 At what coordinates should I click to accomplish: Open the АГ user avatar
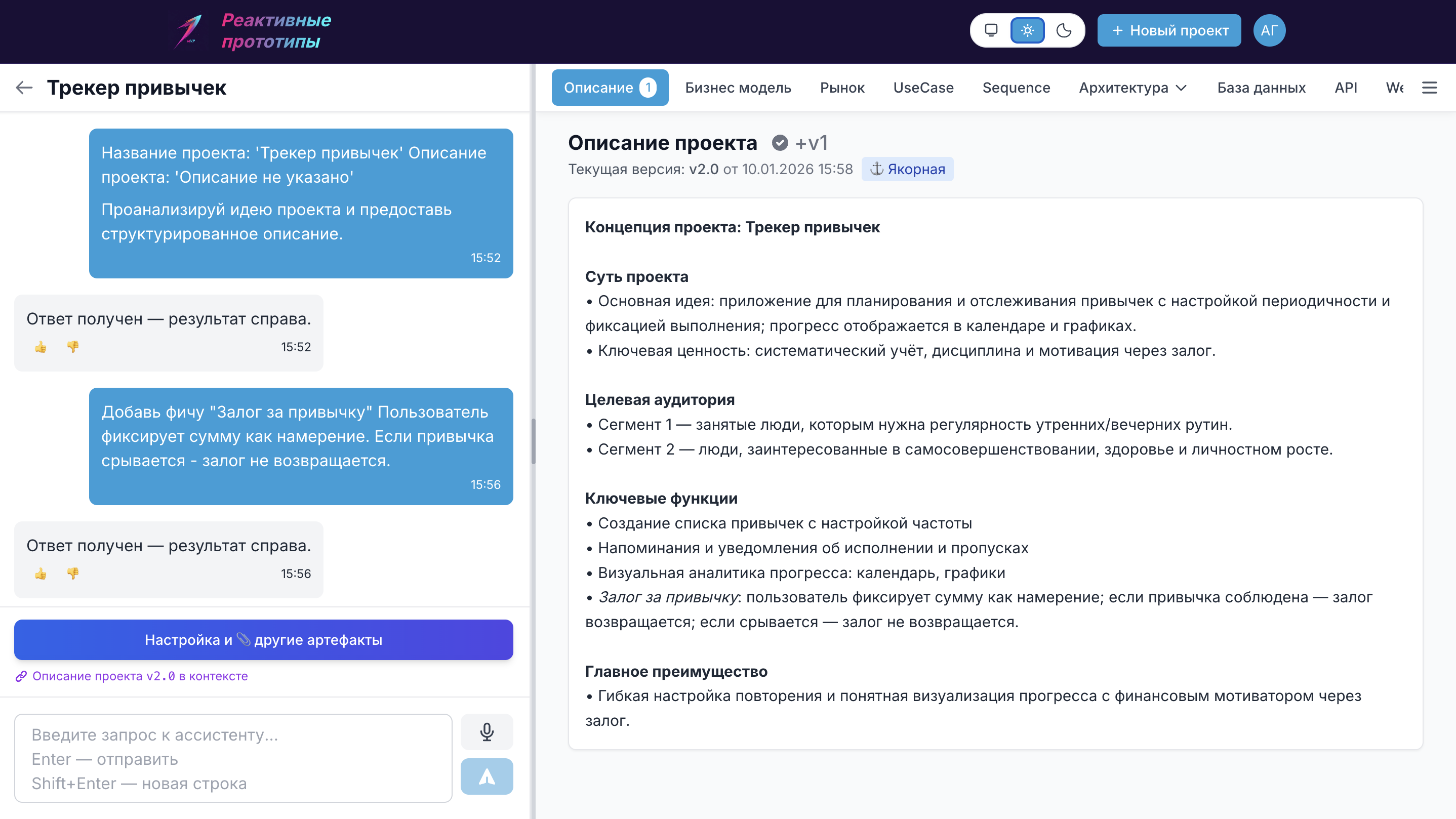click(x=1270, y=30)
